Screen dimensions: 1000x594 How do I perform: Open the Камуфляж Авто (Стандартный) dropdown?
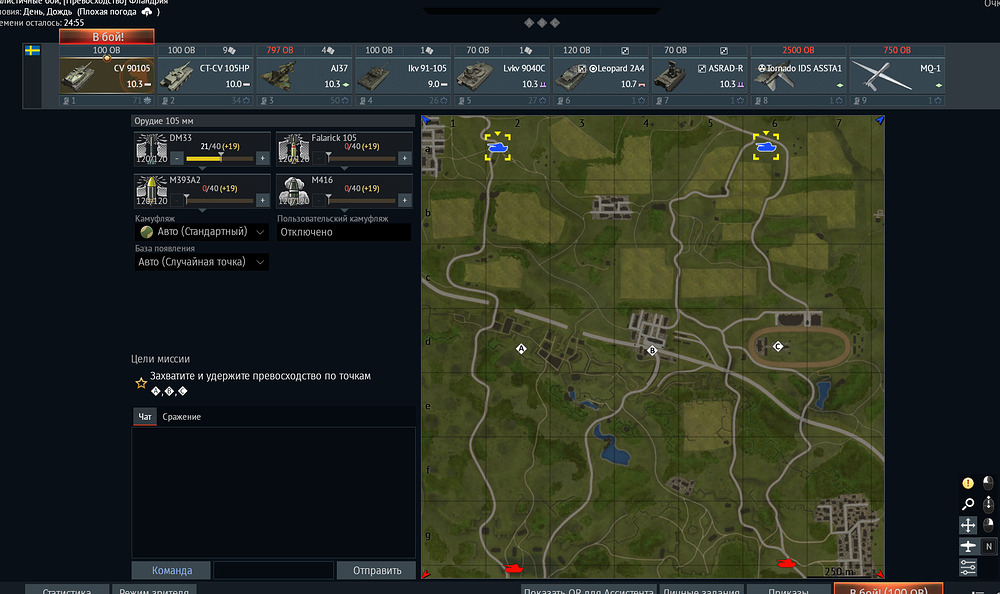point(202,232)
